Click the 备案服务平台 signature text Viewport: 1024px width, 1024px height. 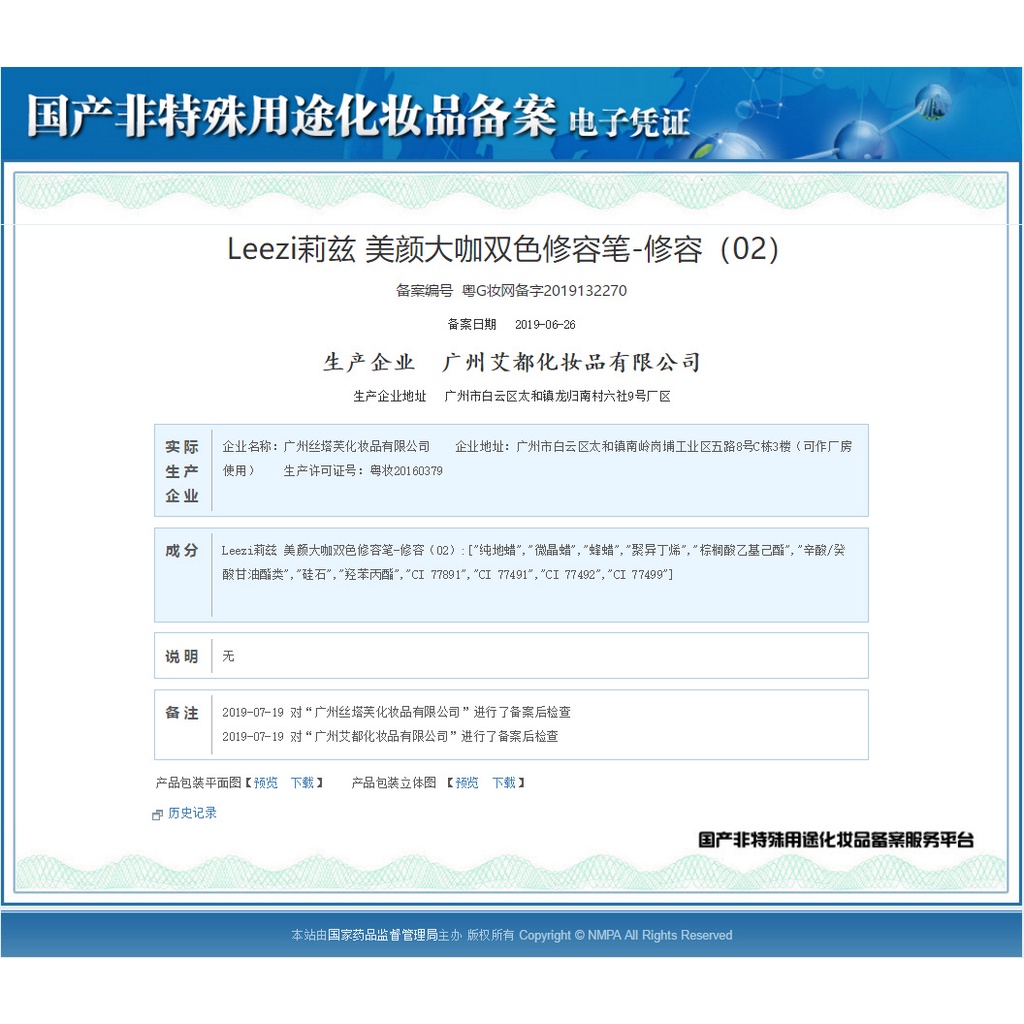coord(835,840)
